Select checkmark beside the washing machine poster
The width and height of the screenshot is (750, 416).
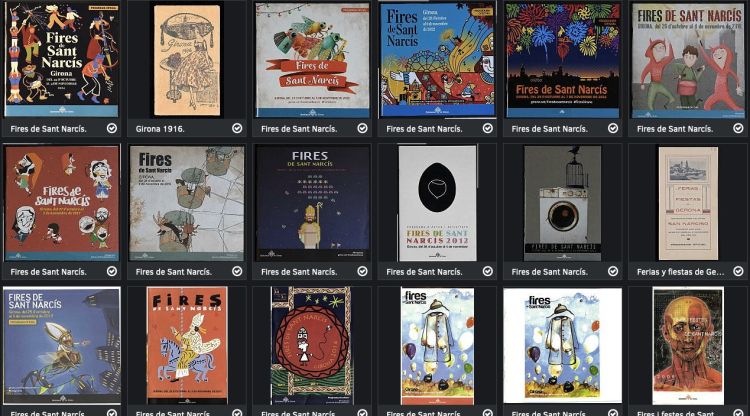613,272
